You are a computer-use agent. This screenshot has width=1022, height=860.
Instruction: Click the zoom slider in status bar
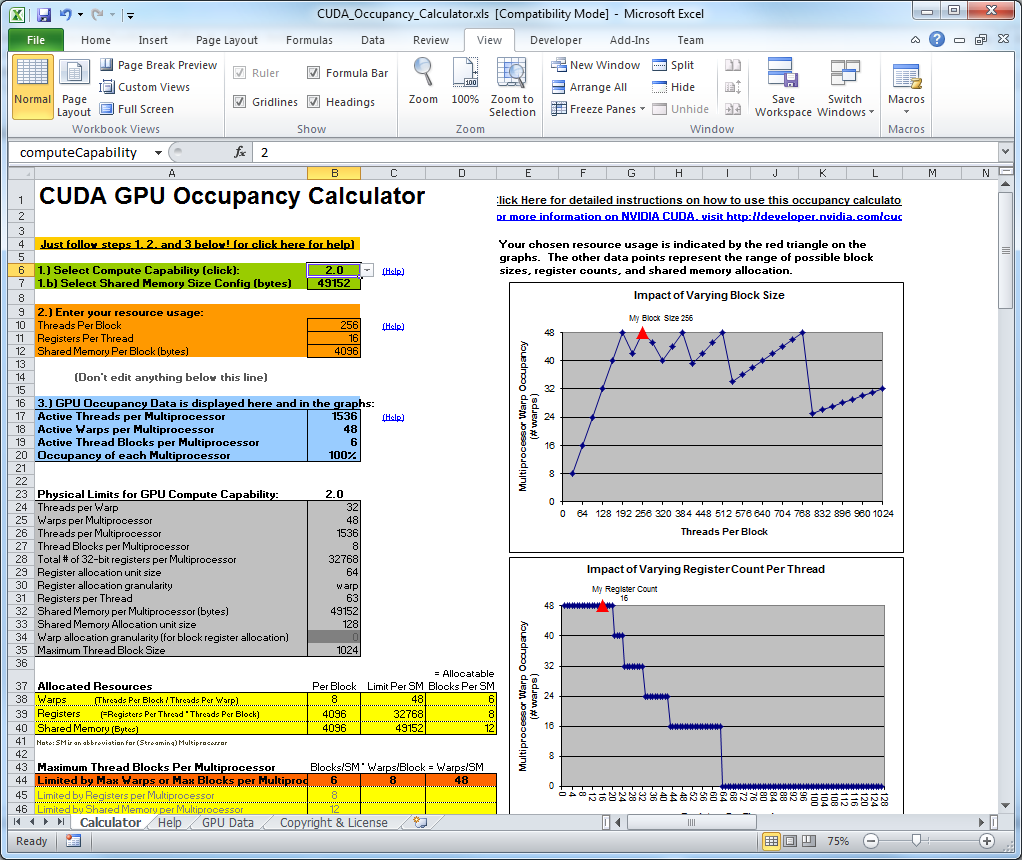tap(916, 841)
